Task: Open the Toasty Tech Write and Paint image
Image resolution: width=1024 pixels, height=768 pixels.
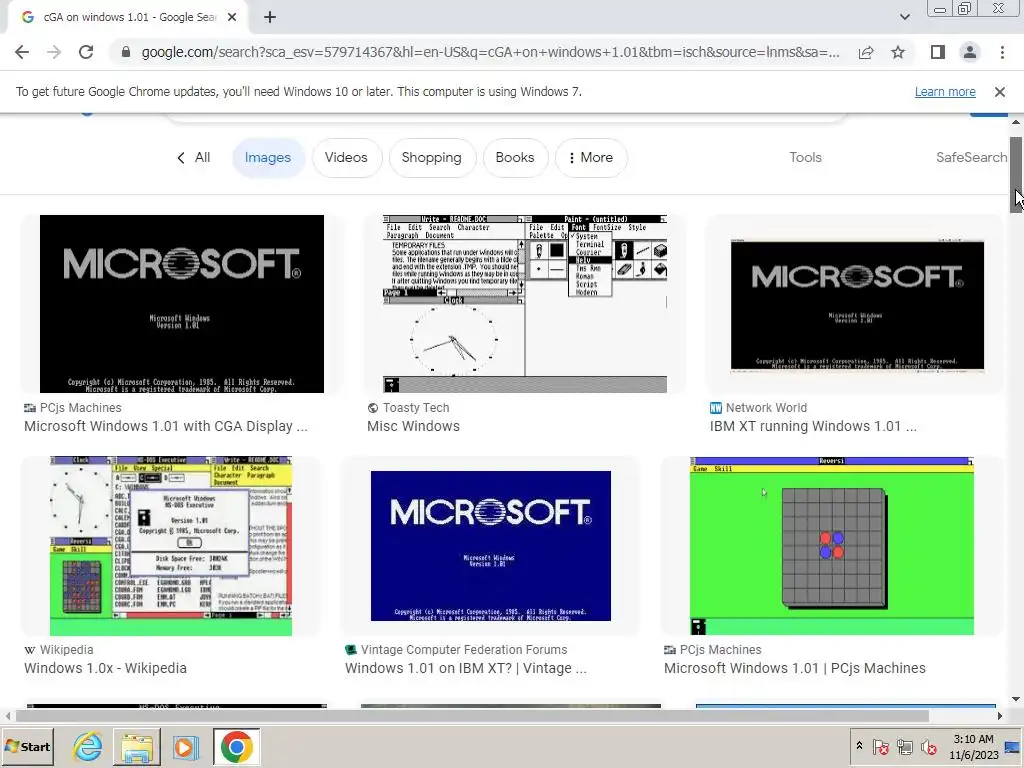Action: [524, 304]
